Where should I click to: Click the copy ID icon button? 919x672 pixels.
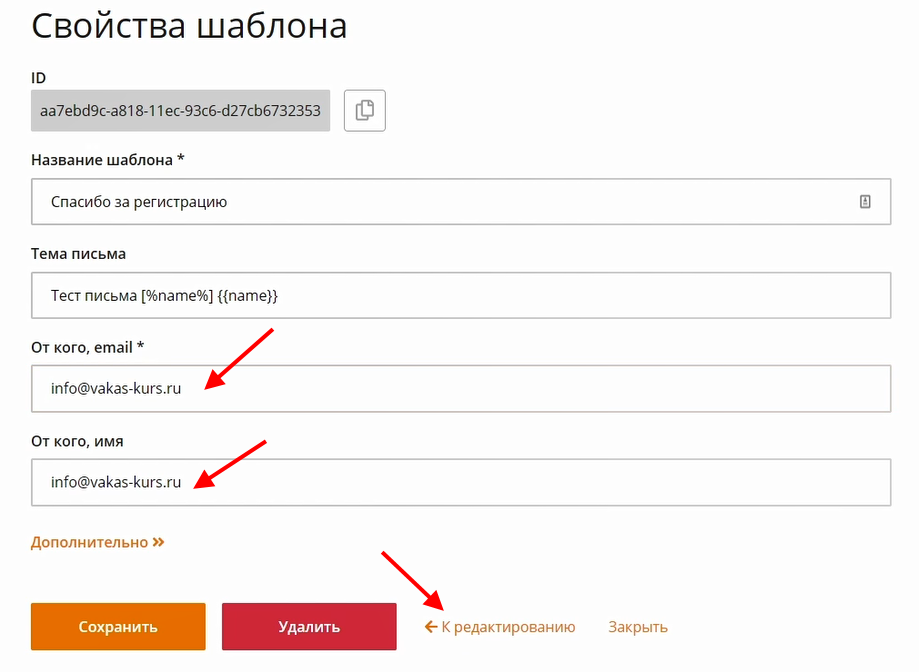click(365, 110)
